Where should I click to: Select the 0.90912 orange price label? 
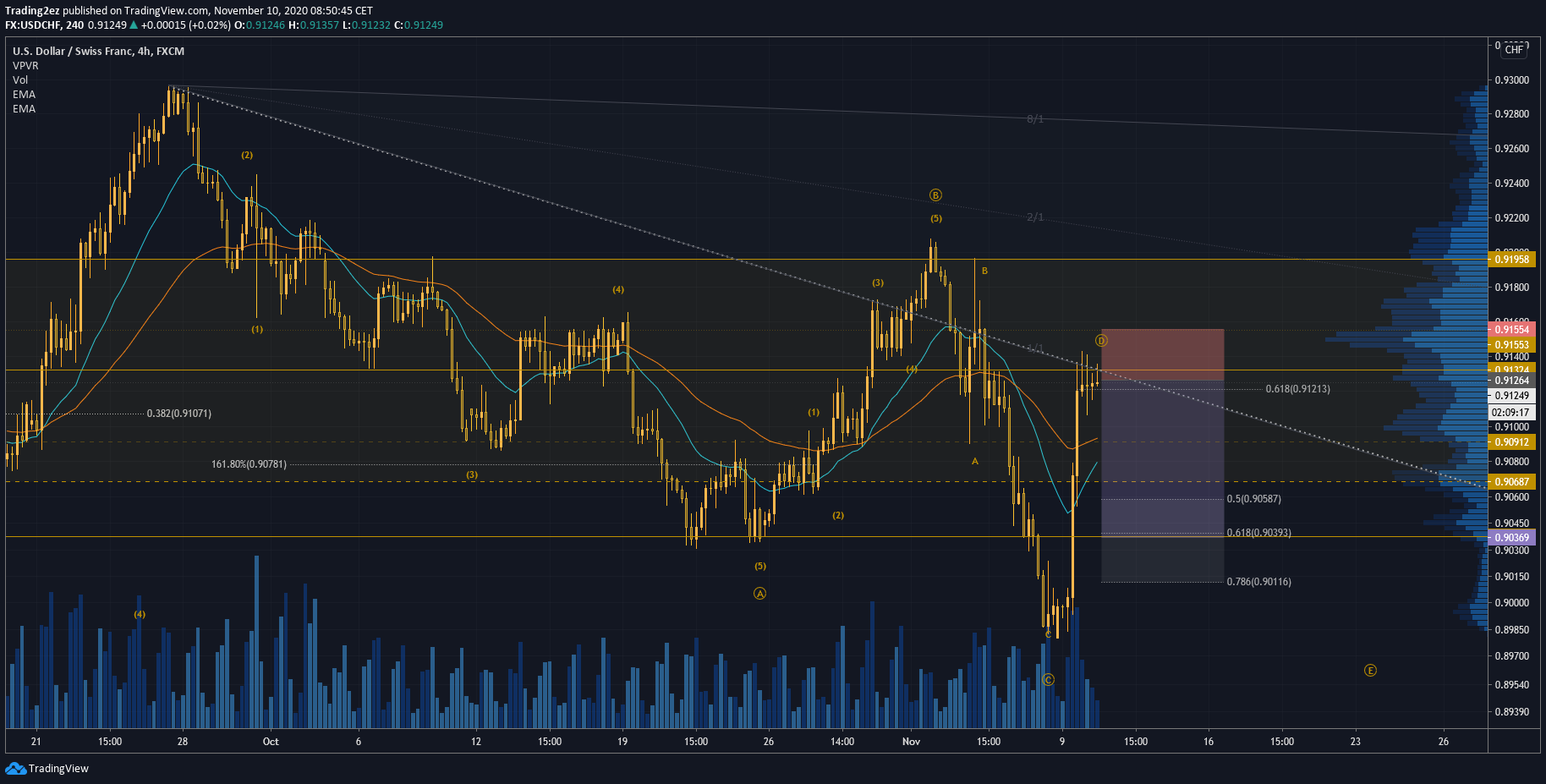click(x=1511, y=442)
